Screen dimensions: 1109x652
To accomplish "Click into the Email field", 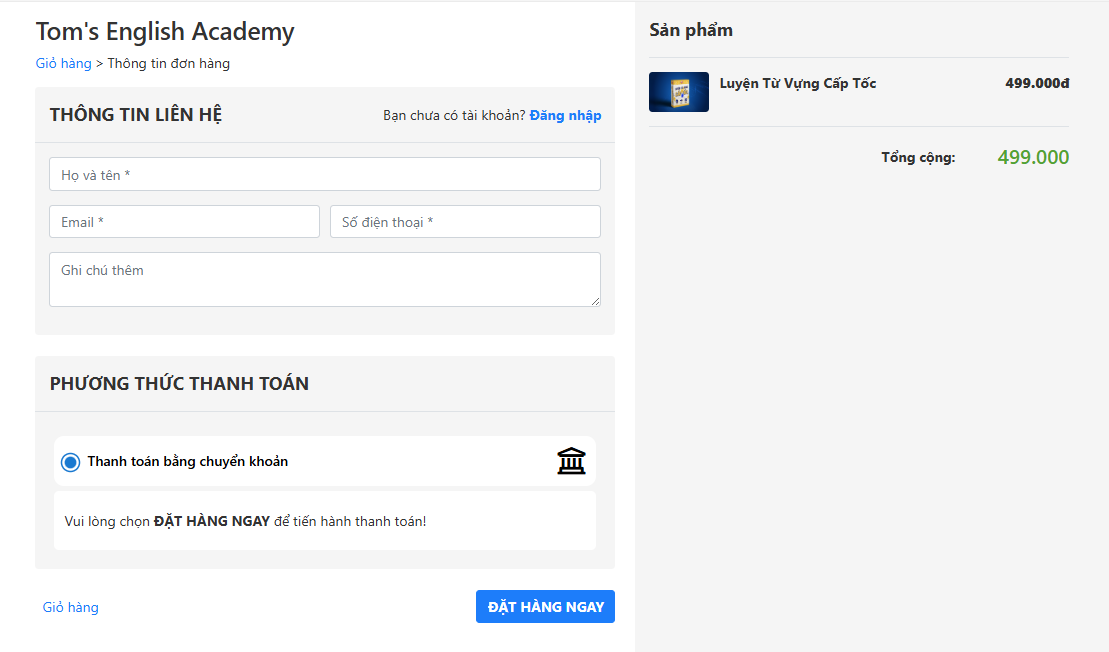I will pos(184,222).
